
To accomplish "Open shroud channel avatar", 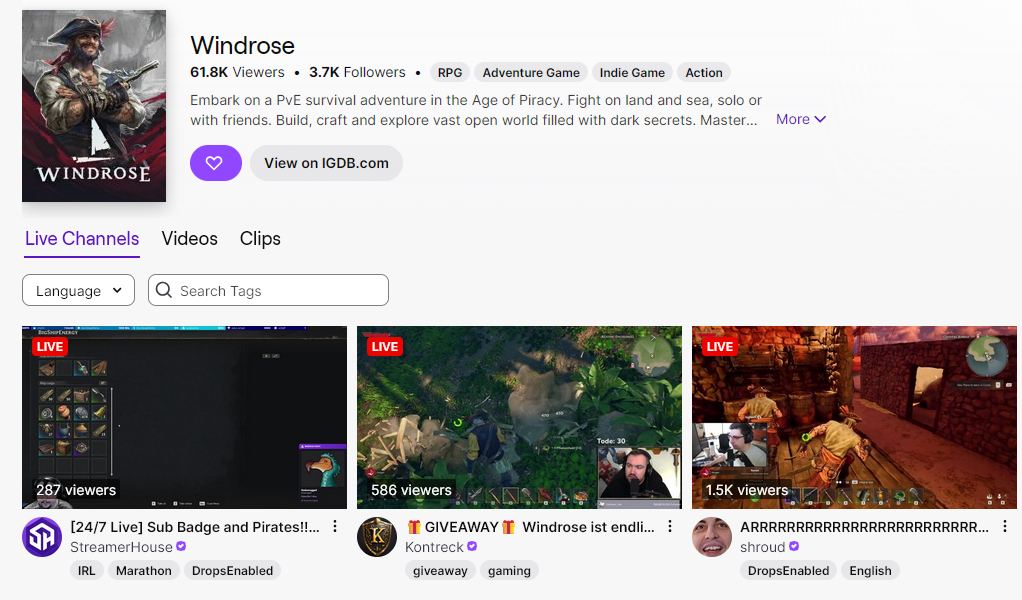I will pos(712,537).
